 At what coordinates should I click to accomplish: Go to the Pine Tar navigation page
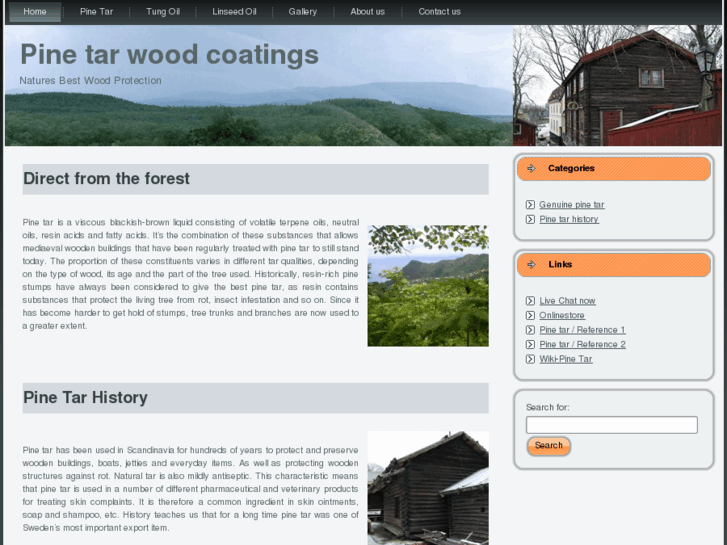96,12
